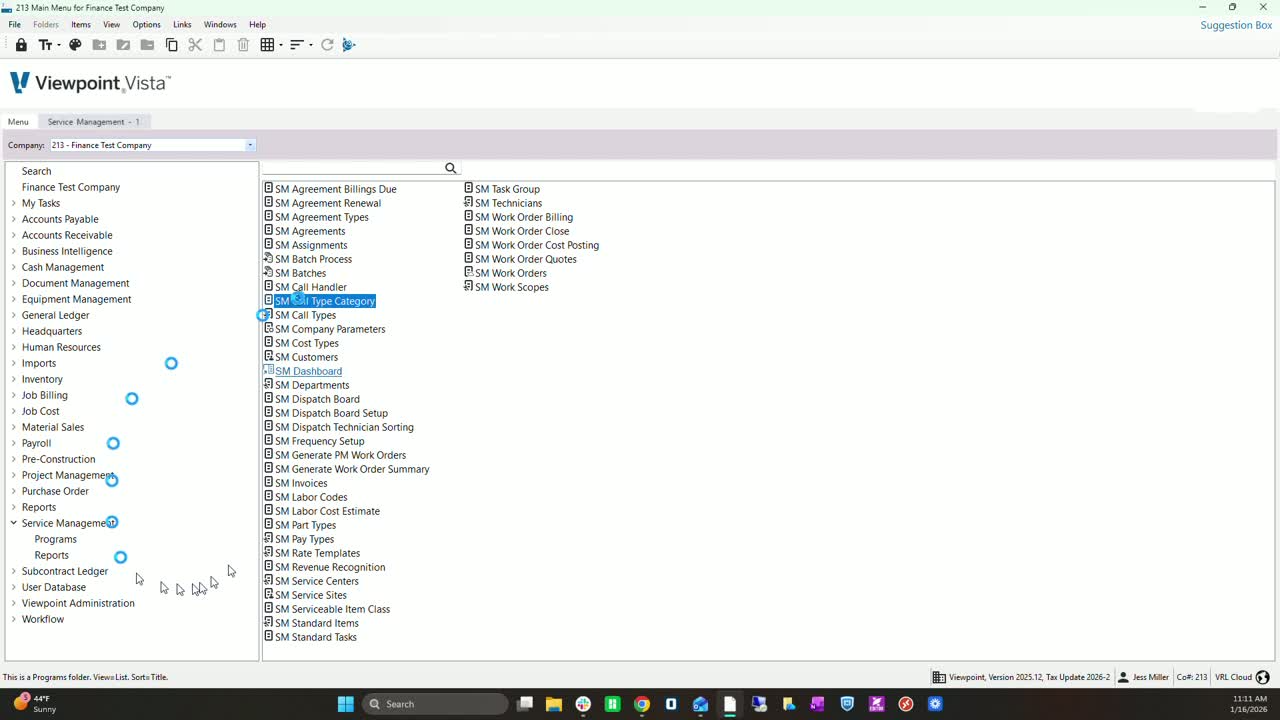Screen dimensions: 1280x720
Task: Open the Windows menu
Action: (220, 24)
